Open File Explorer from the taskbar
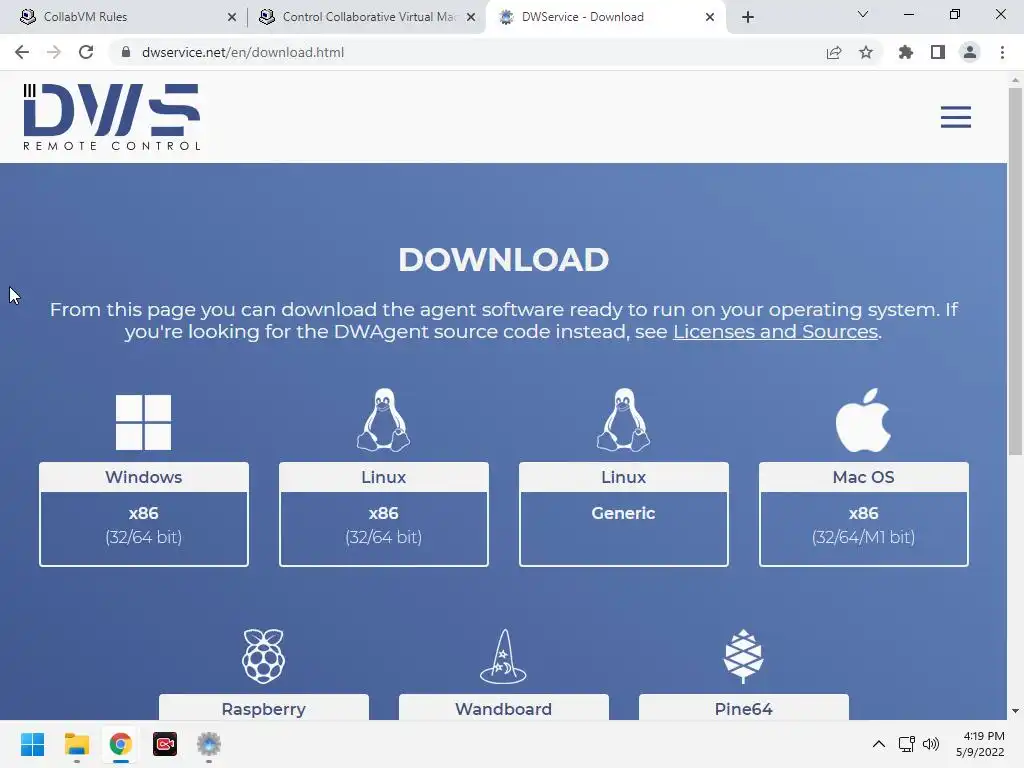Viewport: 1024px width, 768px height. (76, 744)
